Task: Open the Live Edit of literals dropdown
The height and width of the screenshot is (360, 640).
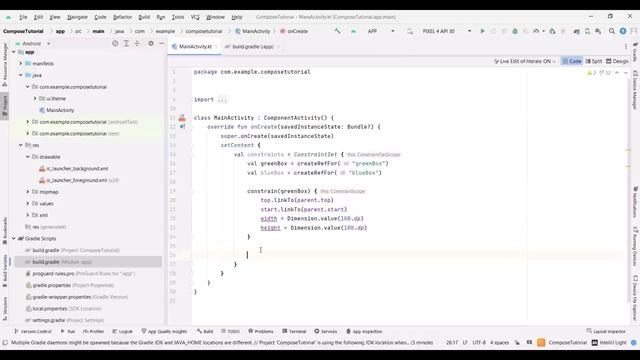Action: pos(524,61)
